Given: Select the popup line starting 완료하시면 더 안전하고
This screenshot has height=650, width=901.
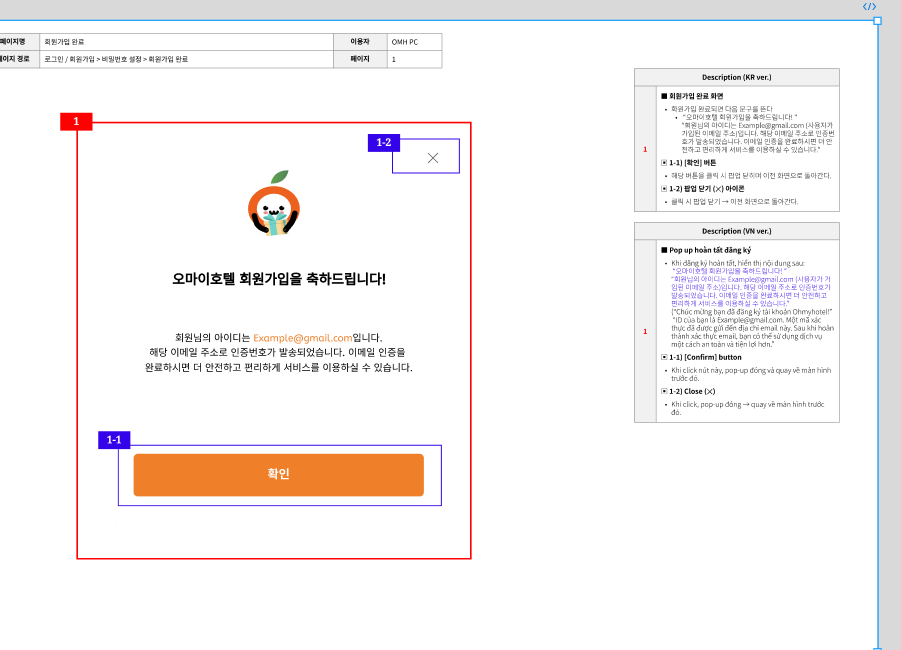Looking at the screenshot, I should point(279,367).
